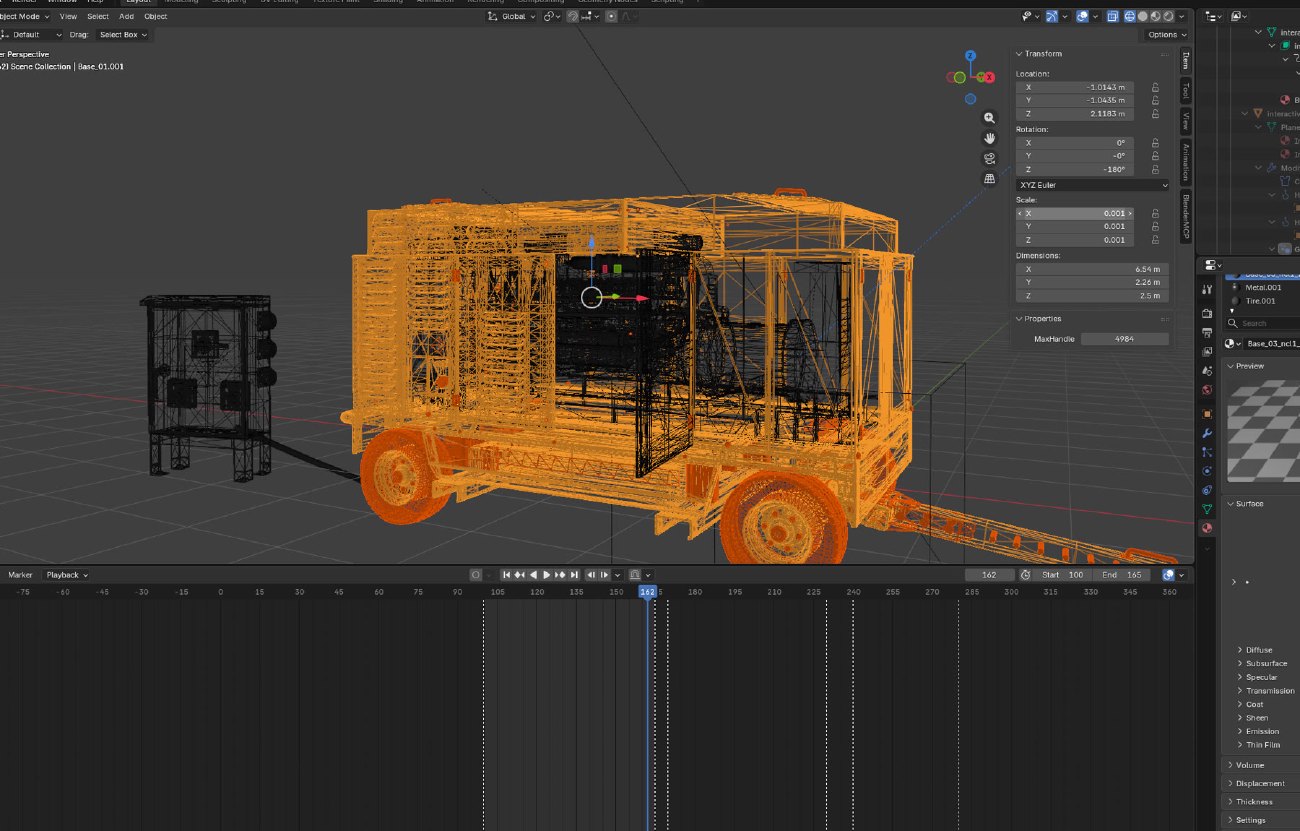This screenshot has height=831, width=1300.
Task: Open the Output properties tab icon
Action: click(1207, 332)
